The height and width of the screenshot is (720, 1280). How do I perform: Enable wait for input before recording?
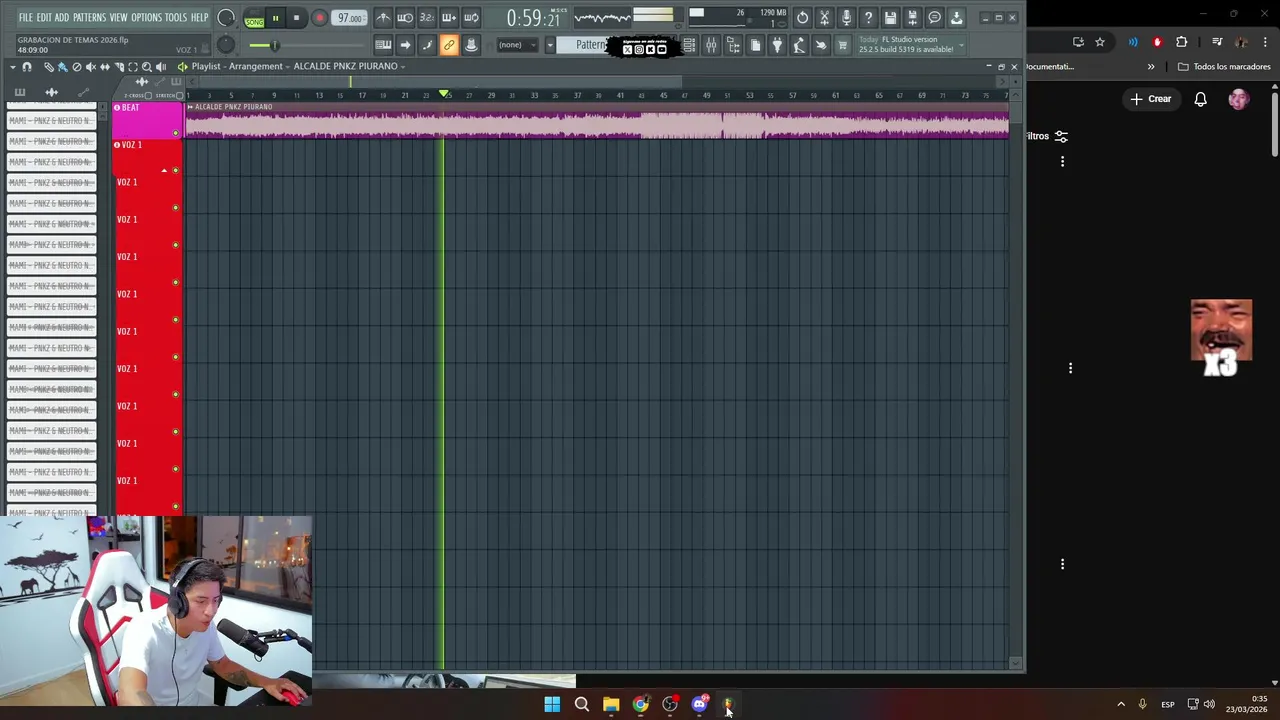405,18
